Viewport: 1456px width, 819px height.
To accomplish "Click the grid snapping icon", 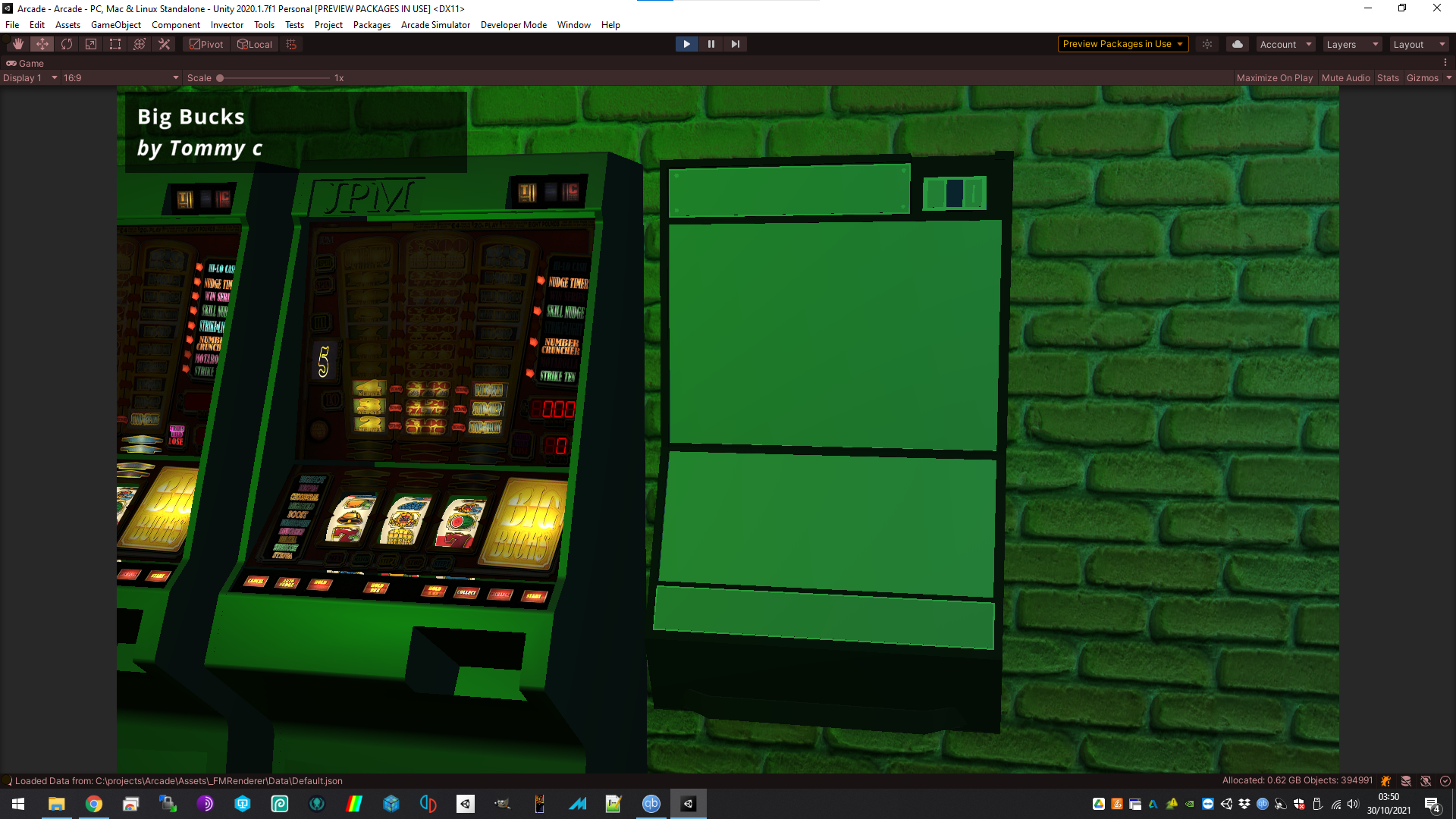I will pyautogui.click(x=291, y=44).
